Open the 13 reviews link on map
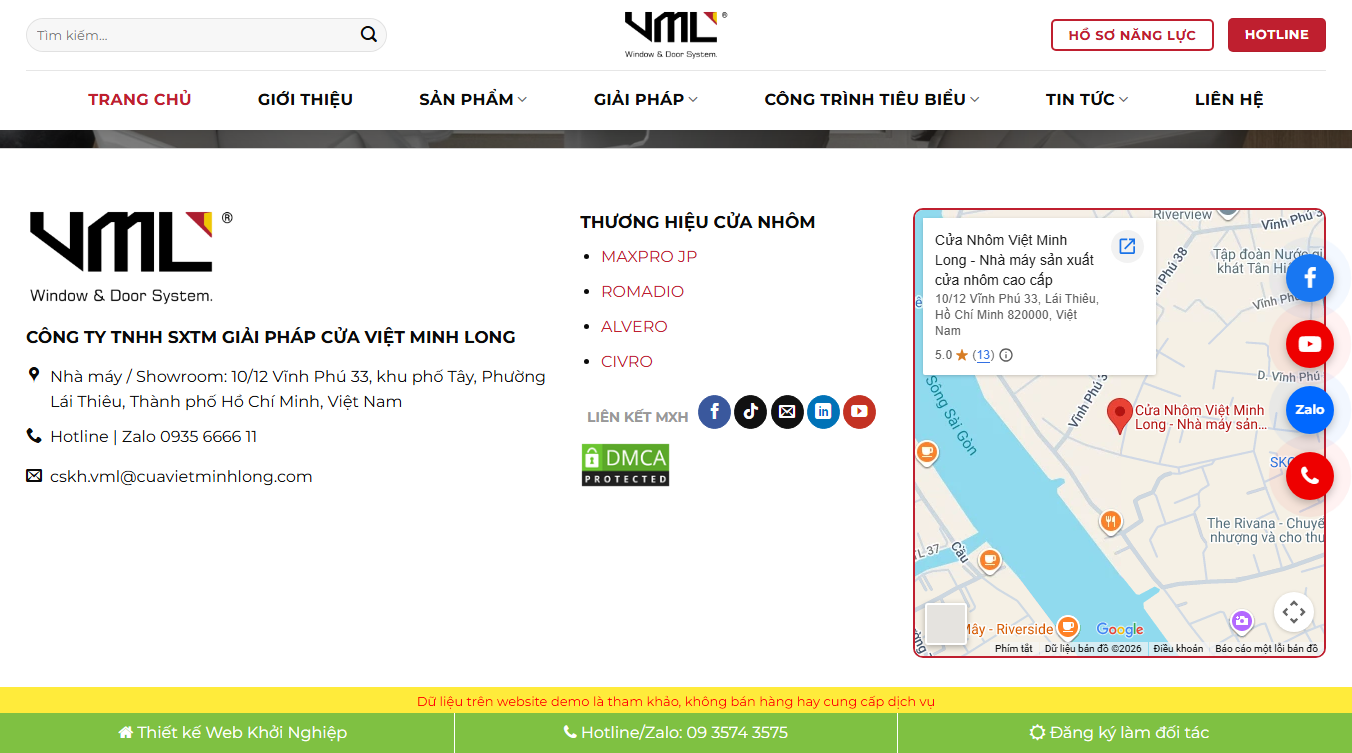This screenshot has height=753, width=1352. [x=984, y=355]
